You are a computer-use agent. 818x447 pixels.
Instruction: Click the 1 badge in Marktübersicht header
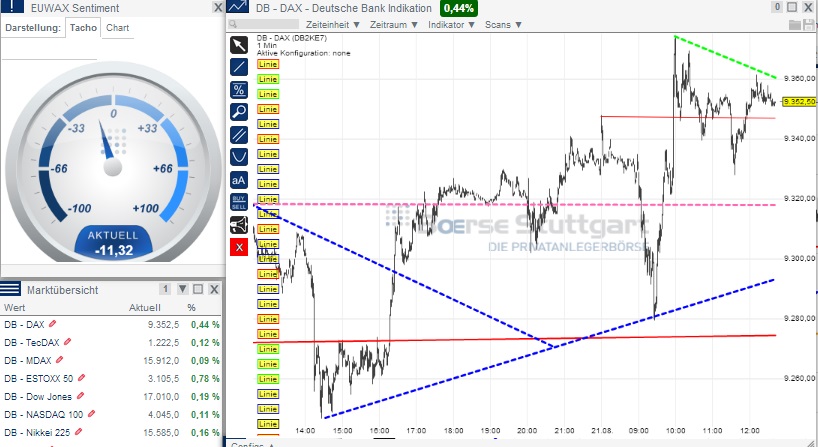tap(165, 289)
